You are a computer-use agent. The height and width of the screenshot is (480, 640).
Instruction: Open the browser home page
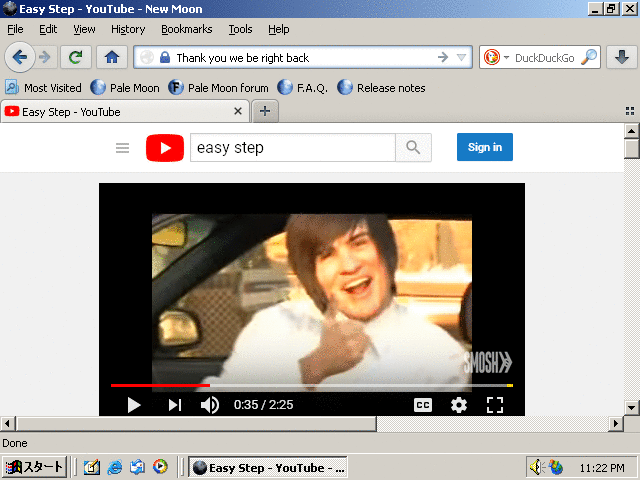[111, 57]
